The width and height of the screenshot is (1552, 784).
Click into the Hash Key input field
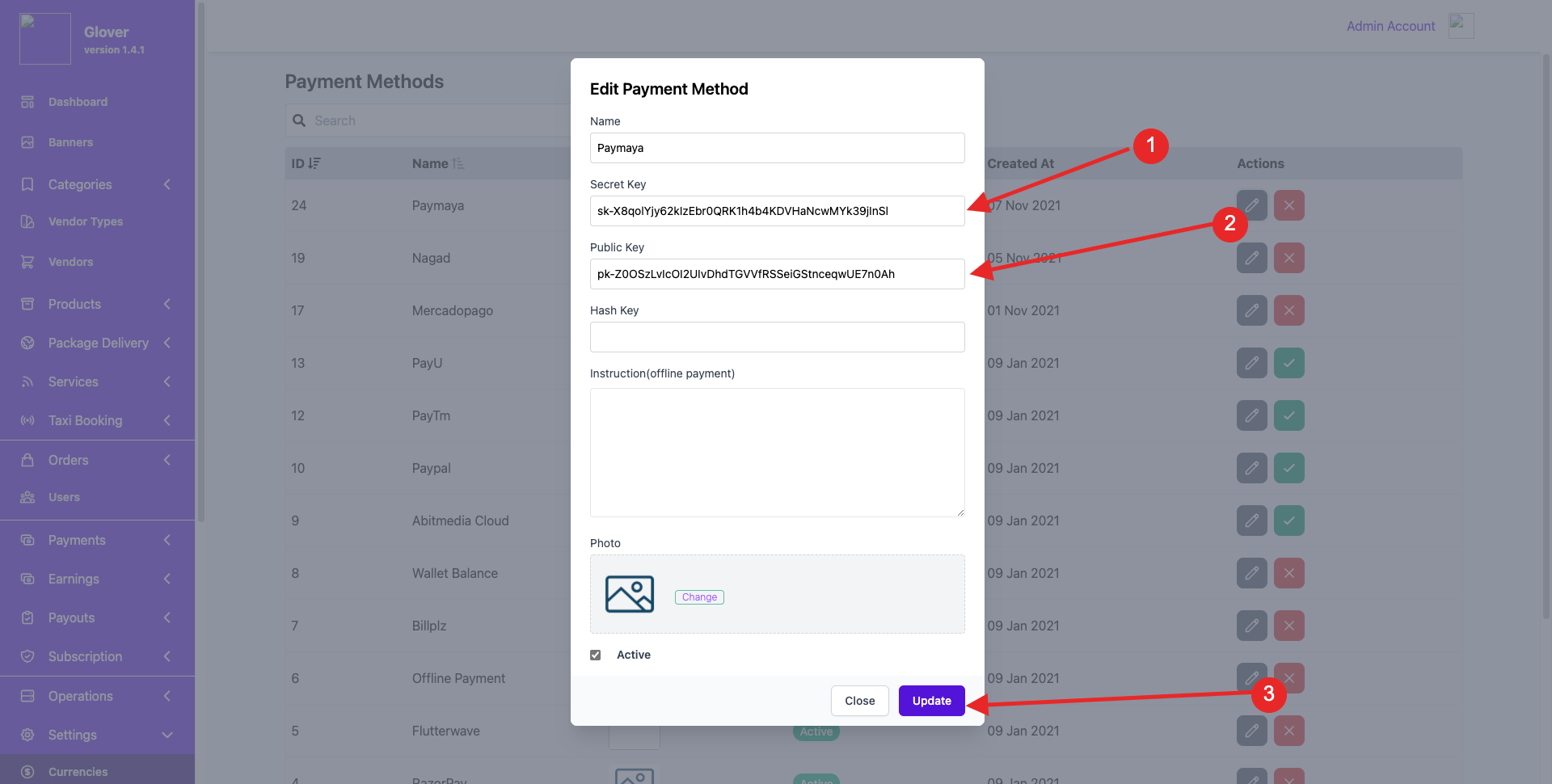tap(777, 337)
